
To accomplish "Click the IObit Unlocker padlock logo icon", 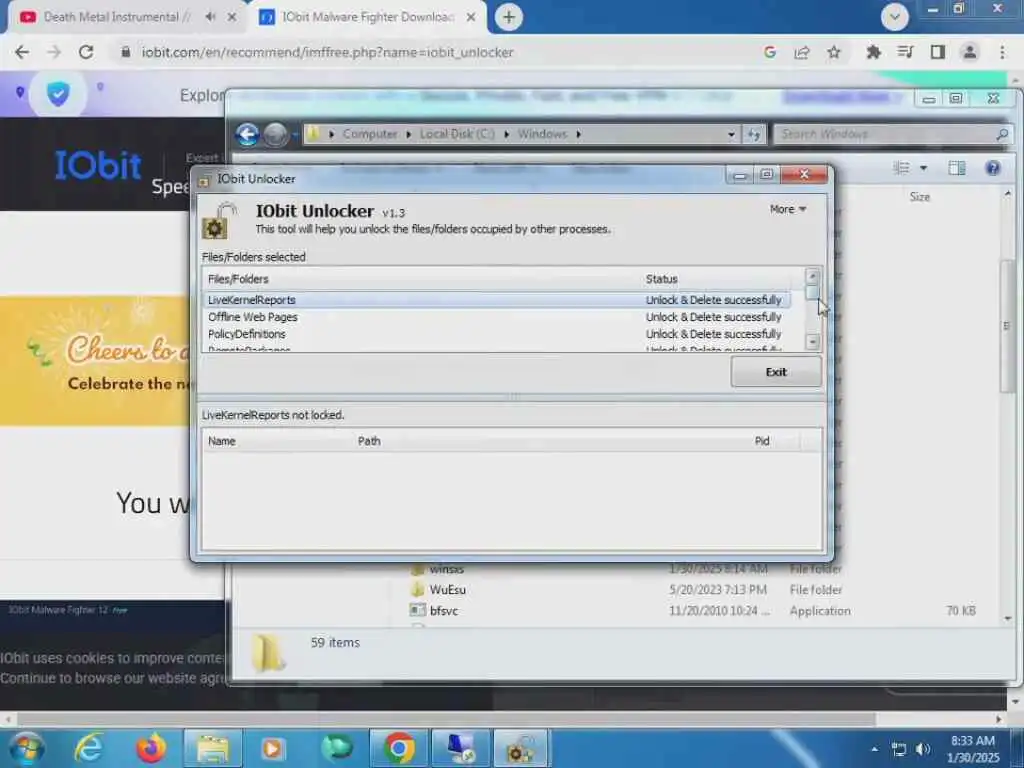I will [218, 221].
